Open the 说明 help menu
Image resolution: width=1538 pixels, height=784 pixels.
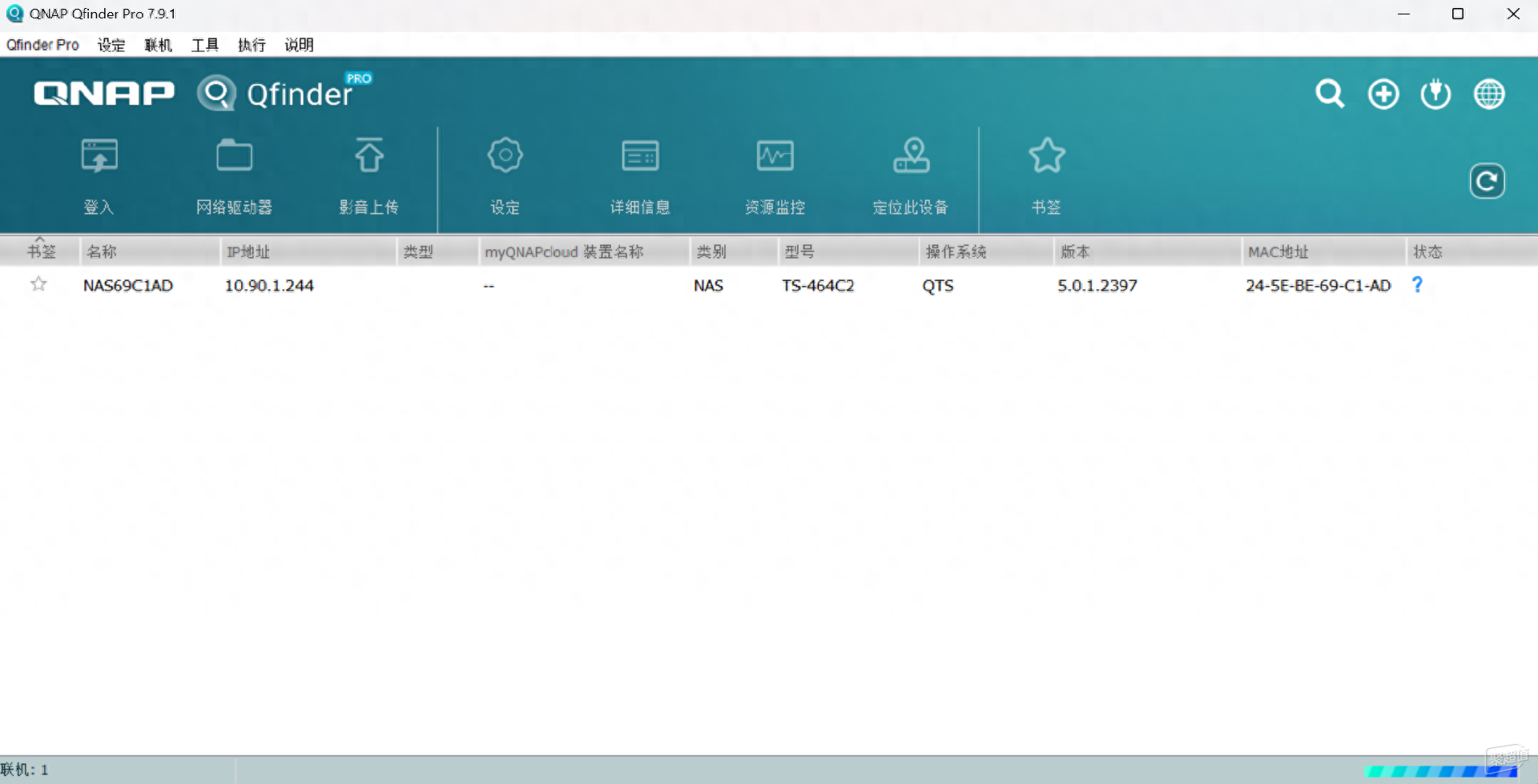click(299, 45)
